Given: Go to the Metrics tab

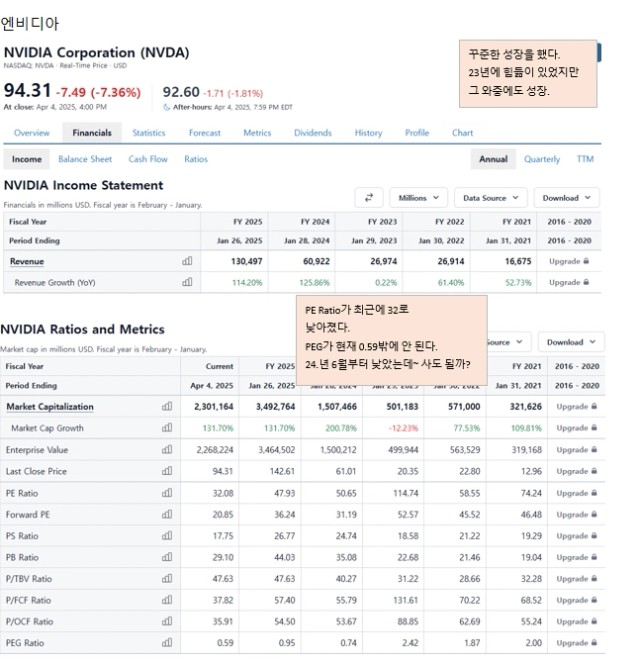Looking at the screenshot, I should (257, 133).
